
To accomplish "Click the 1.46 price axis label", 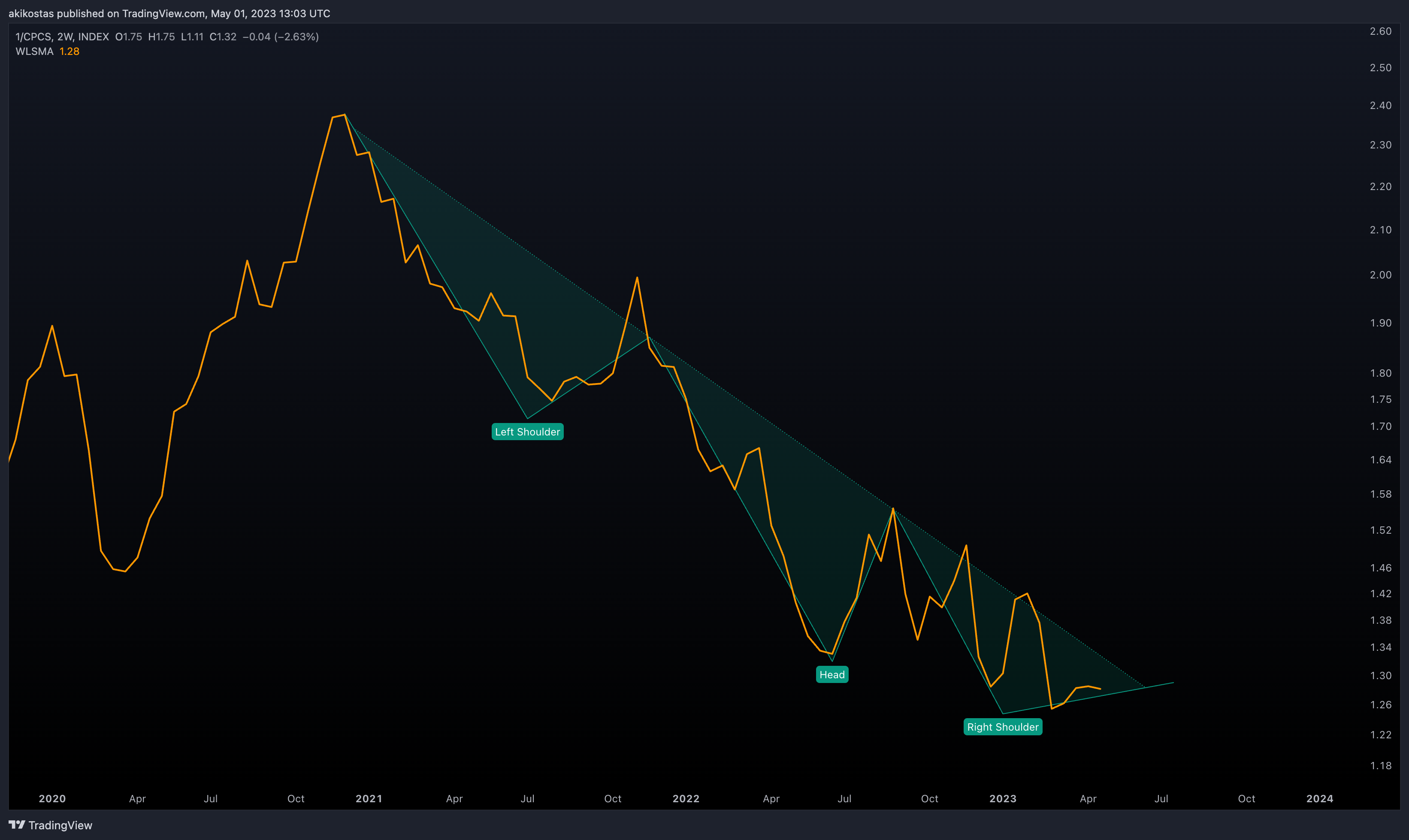I will click(1381, 568).
